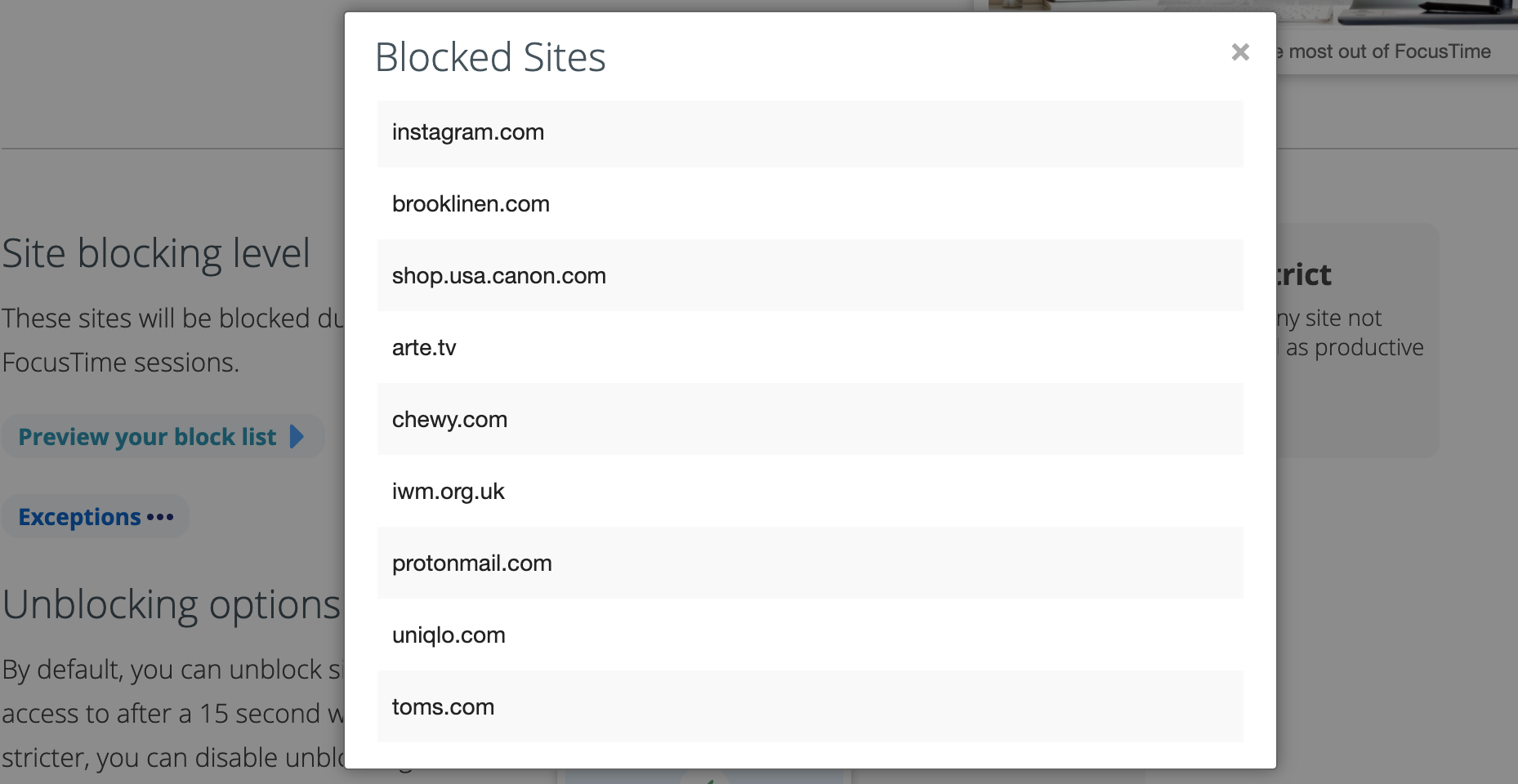Click the toms.com blocked site row
The image size is (1518, 784).
[810, 706]
